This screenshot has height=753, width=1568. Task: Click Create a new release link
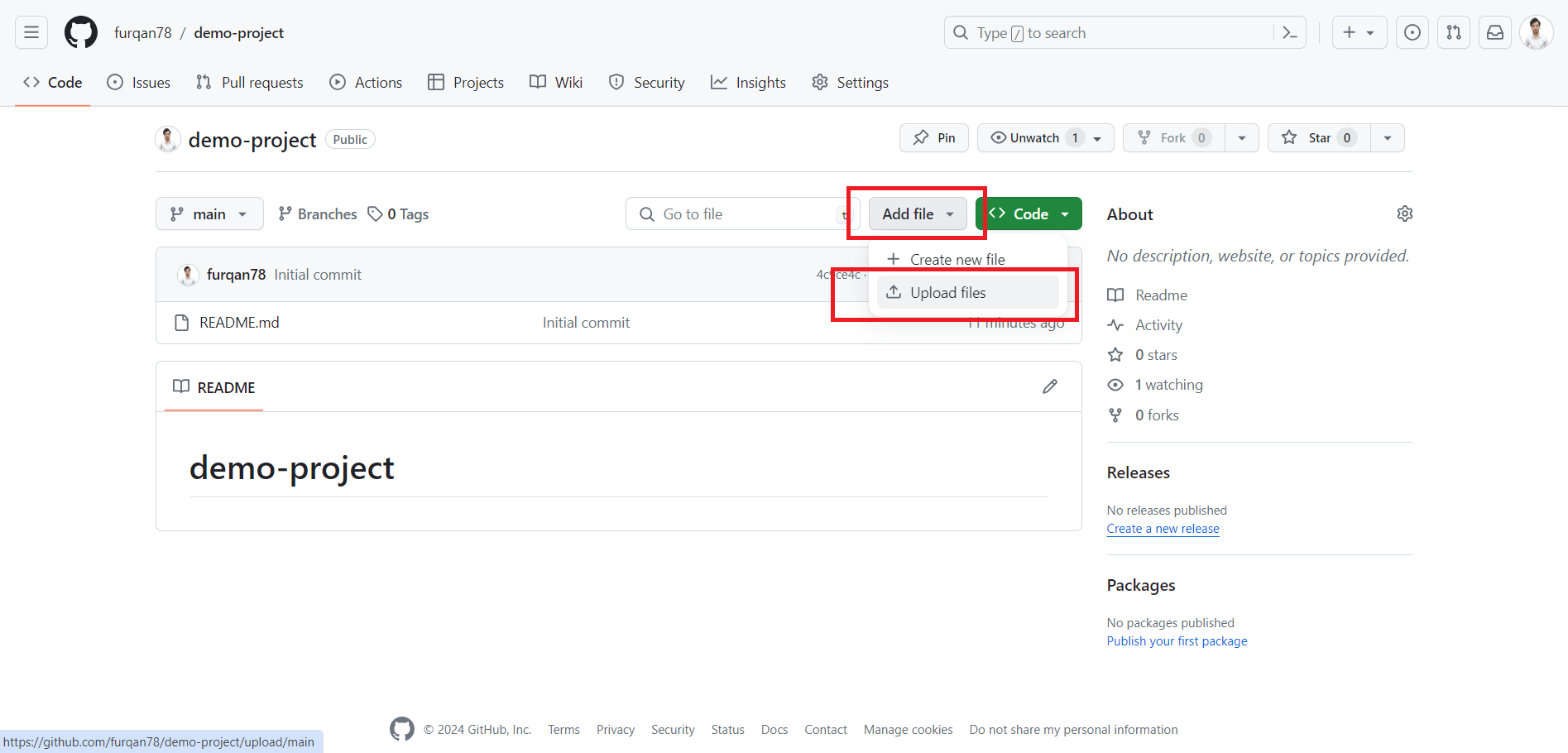tap(1163, 529)
